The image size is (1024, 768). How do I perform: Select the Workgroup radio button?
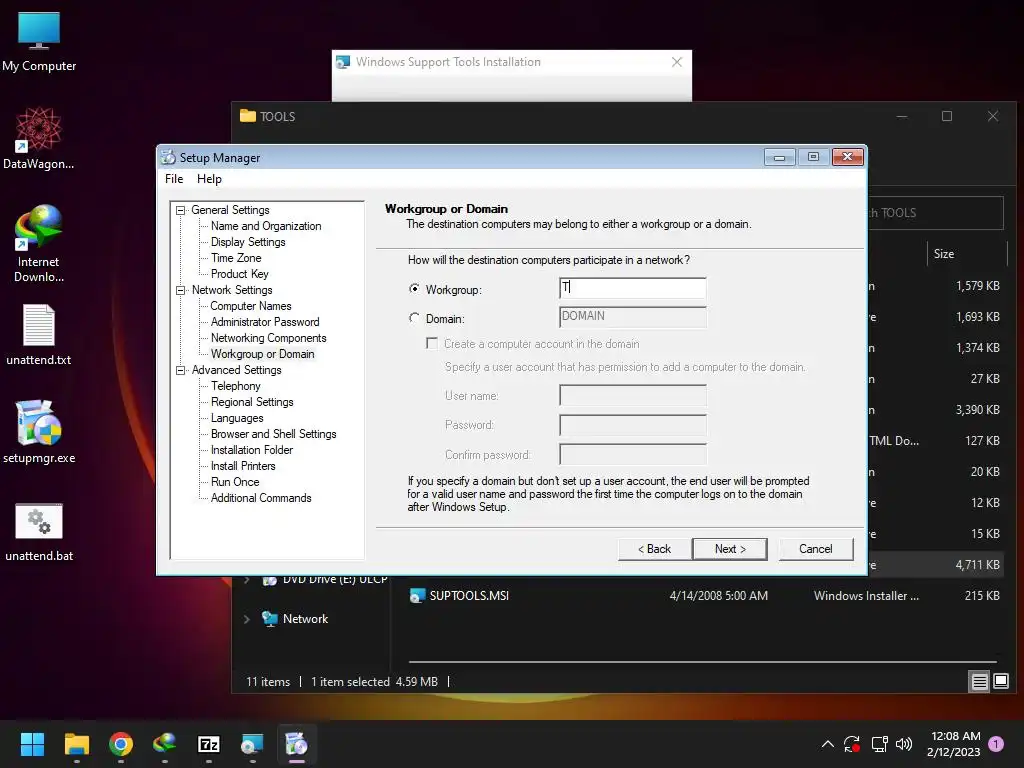coord(414,289)
